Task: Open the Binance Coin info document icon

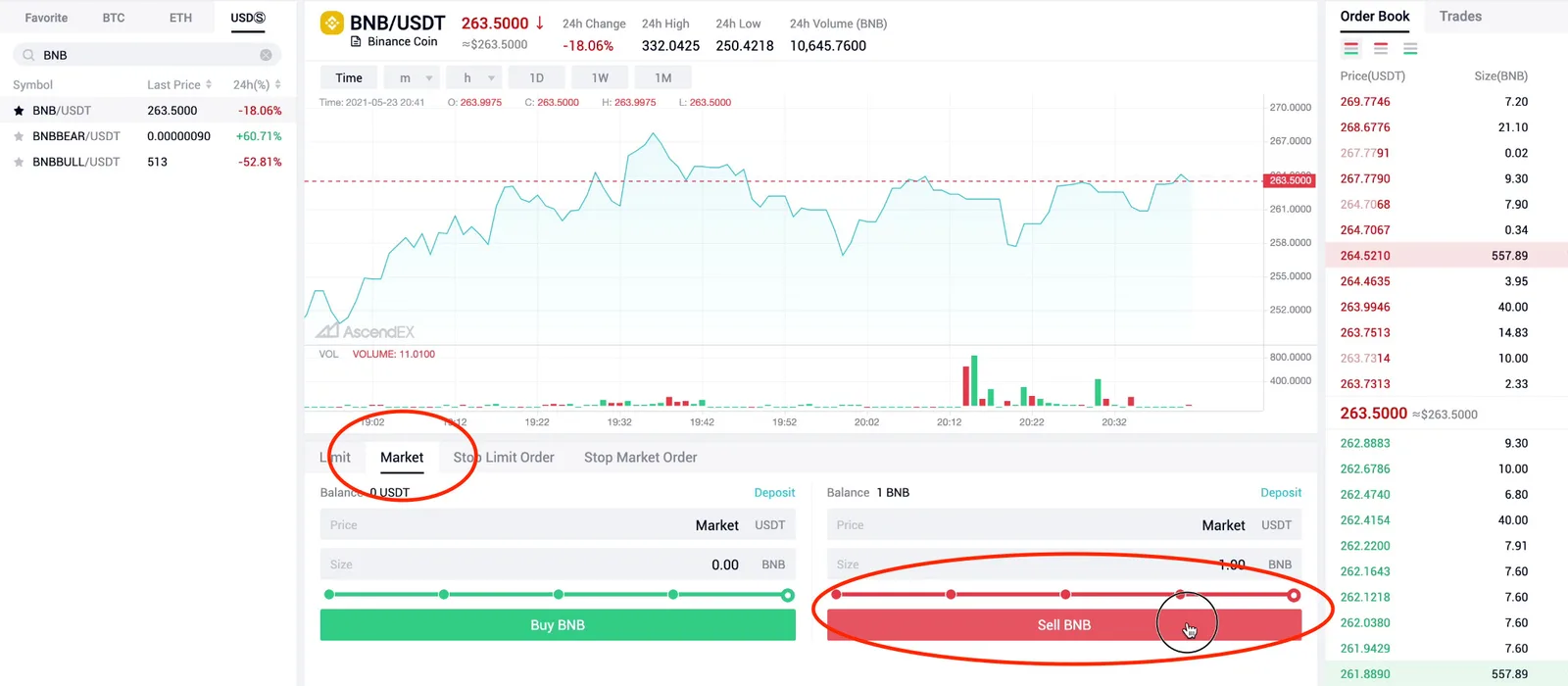Action: pyautogui.click(x=356, y=42)
